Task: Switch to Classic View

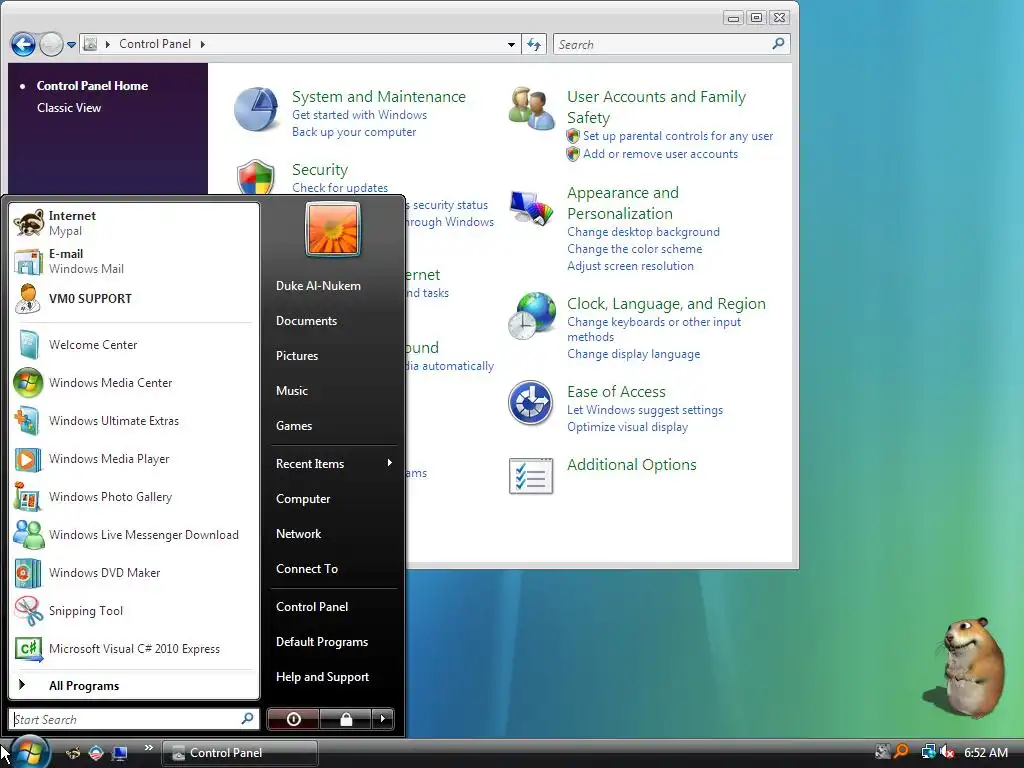Action: tap(69, 108)
